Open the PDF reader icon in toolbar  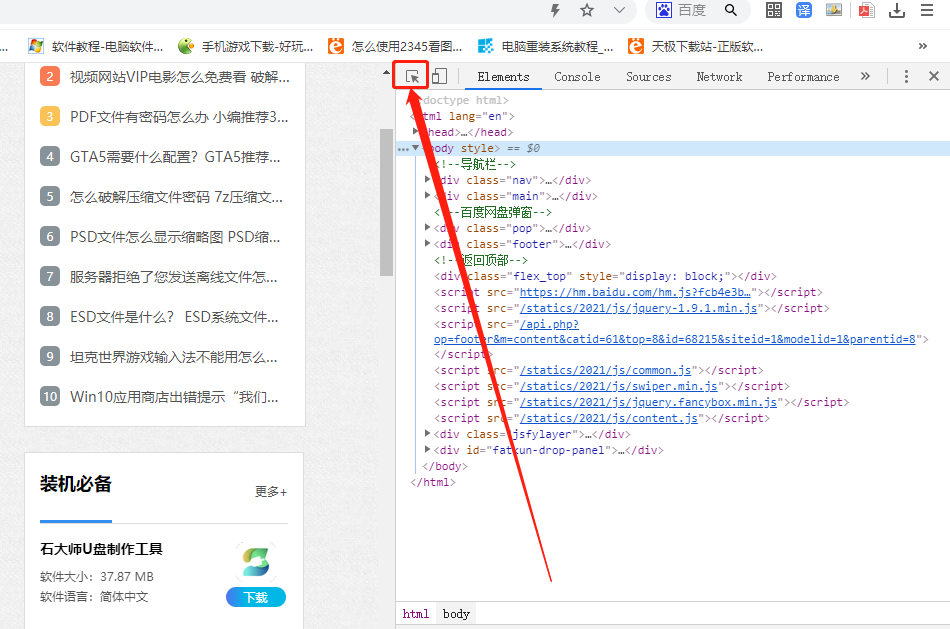[x=865, y=10]
